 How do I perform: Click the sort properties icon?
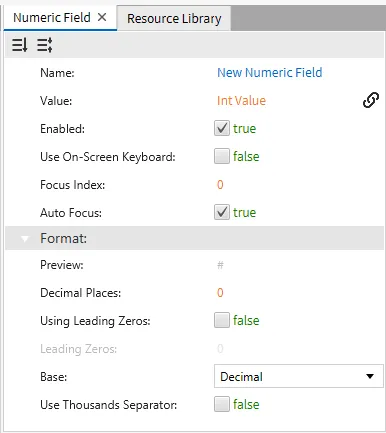point(20,45)
